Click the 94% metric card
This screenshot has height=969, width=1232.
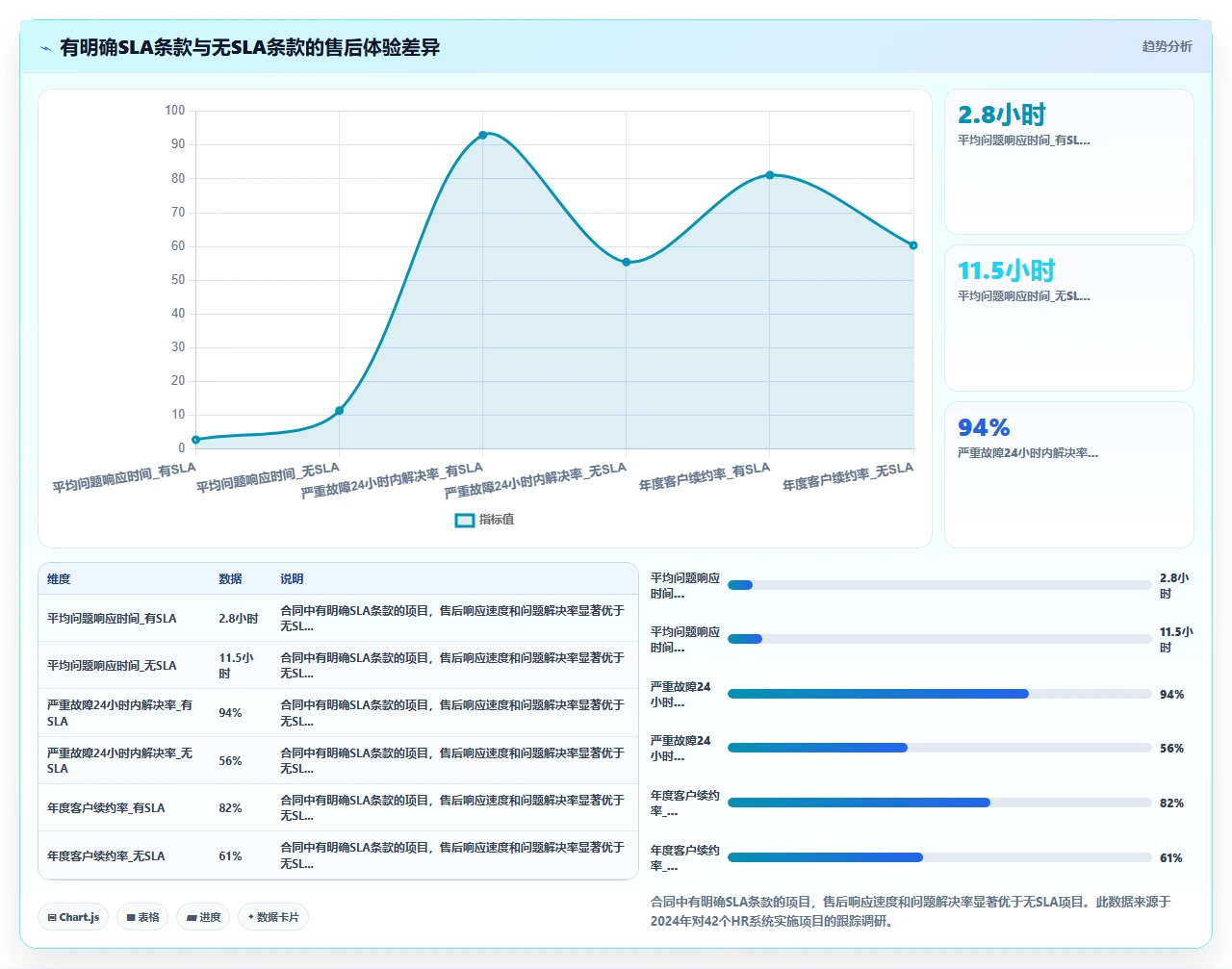(x=1069, y=474)
